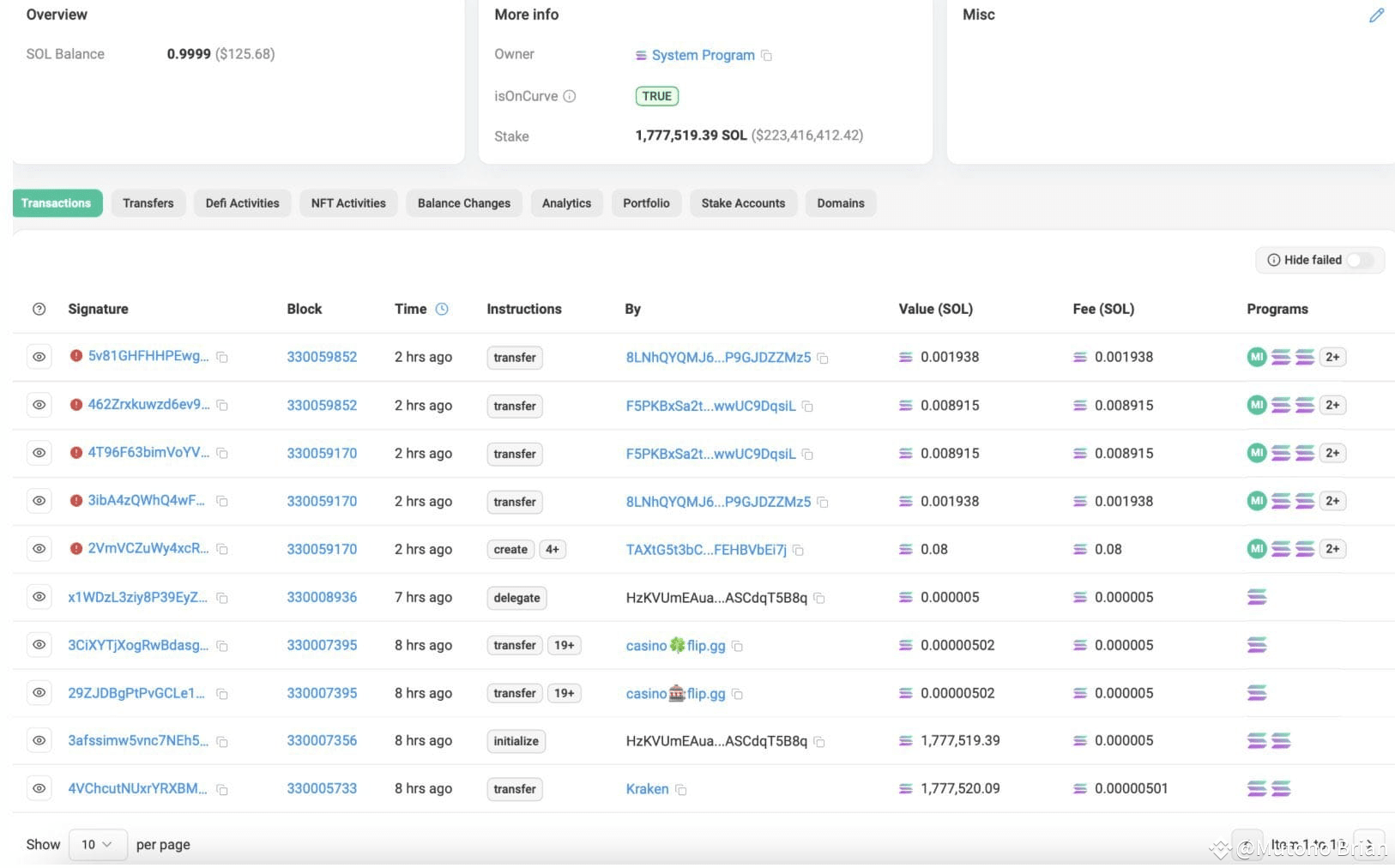
Task: Click the edit pencil icon in Misc panel
Action: pos(1376,15)
